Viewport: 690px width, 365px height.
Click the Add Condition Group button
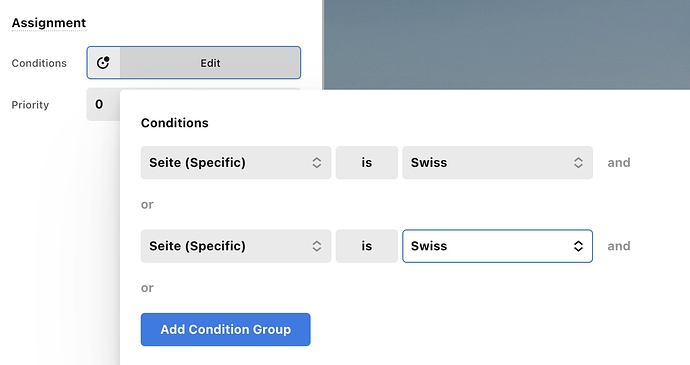pos(225,329)
